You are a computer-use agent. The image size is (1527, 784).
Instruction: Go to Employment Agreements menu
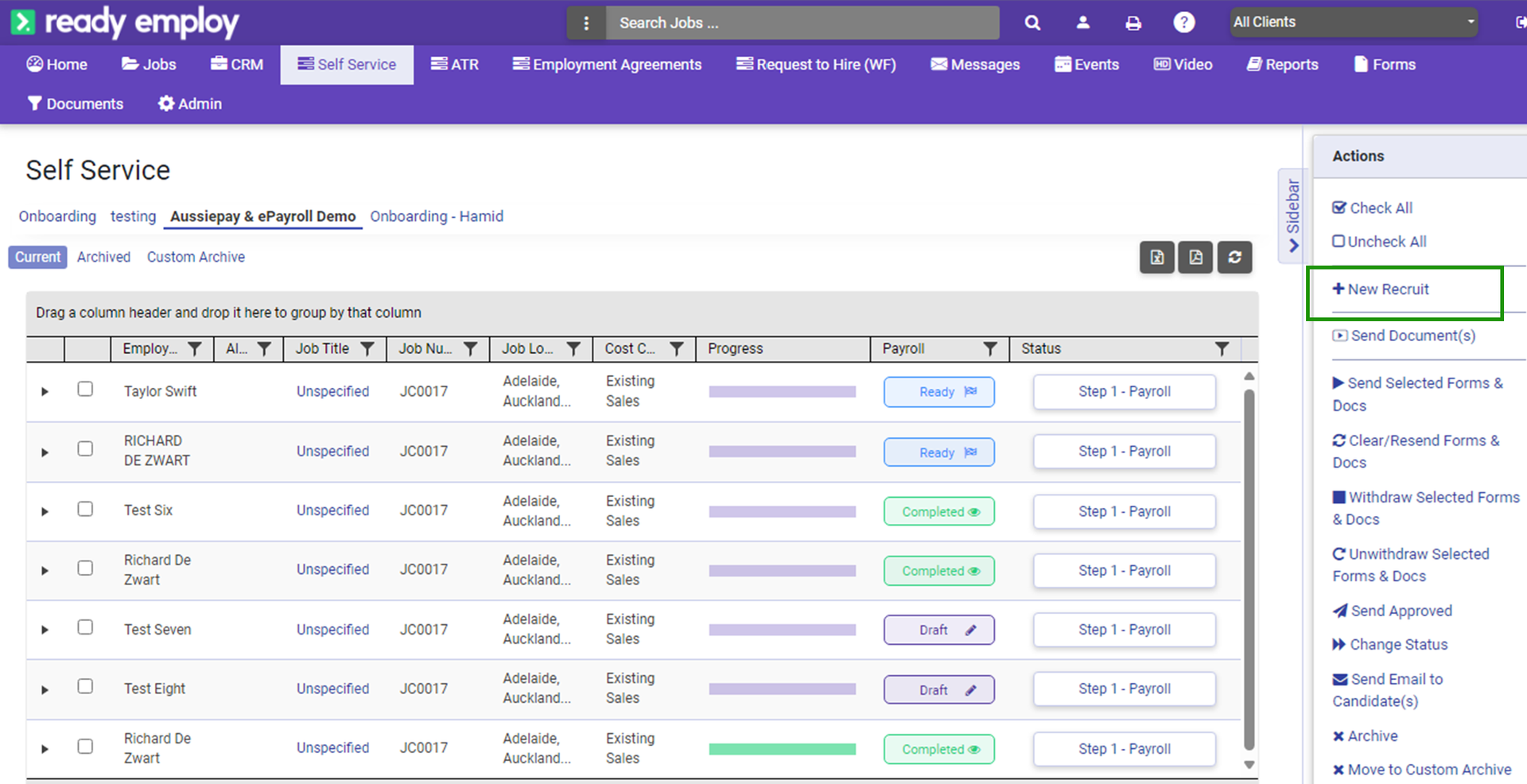click(x=607, y=64)
